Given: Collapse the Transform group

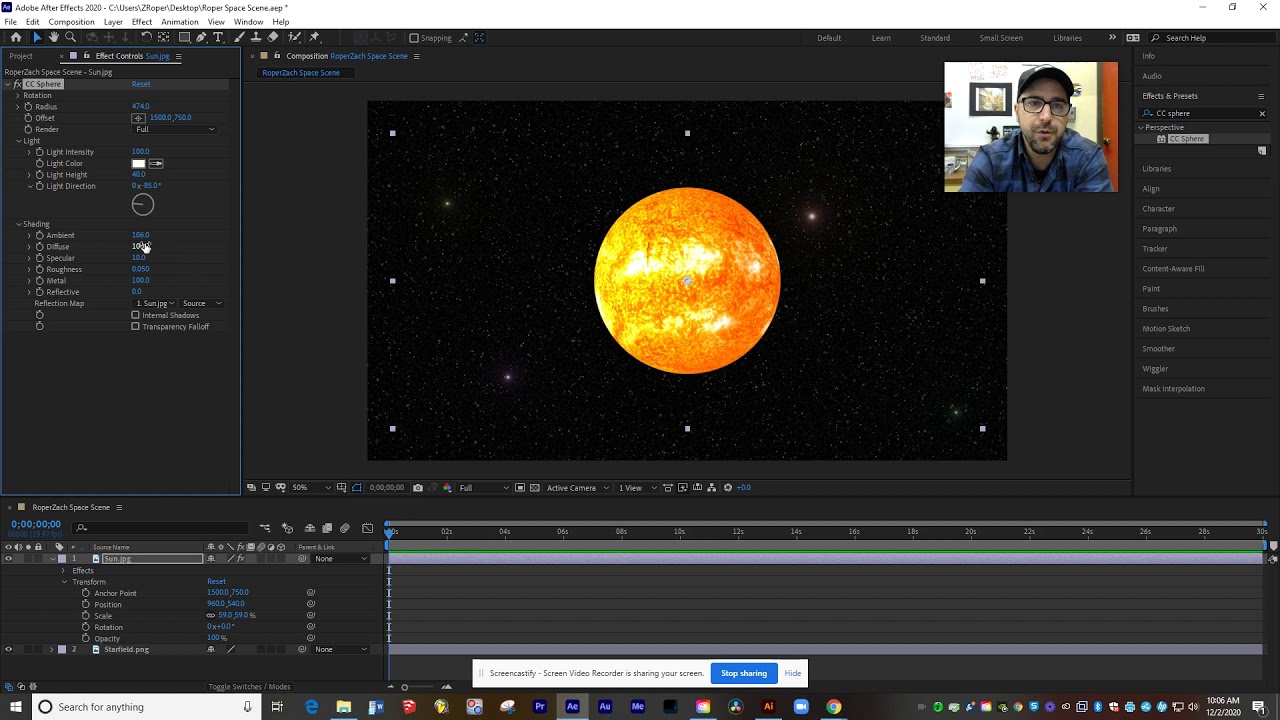Looking at the screenshot, I should pyautogui.click(x=64, y=582).
